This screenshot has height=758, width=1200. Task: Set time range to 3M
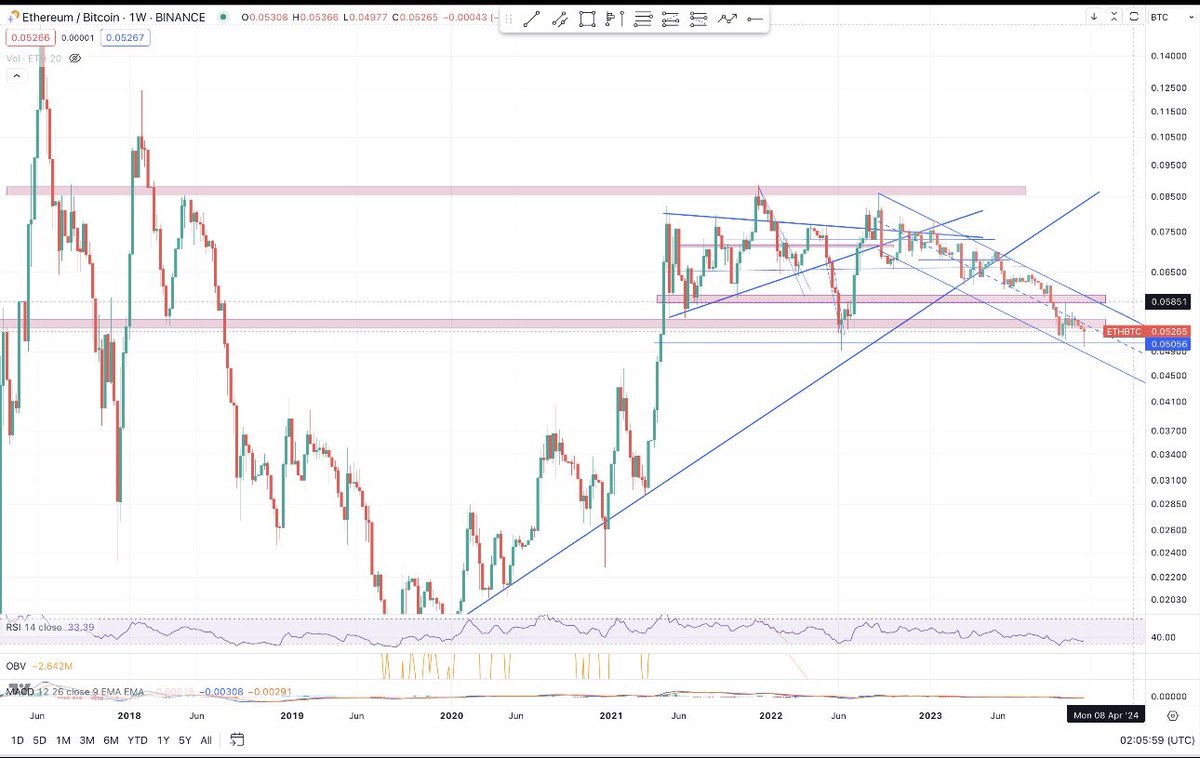(x=88, y=740)
